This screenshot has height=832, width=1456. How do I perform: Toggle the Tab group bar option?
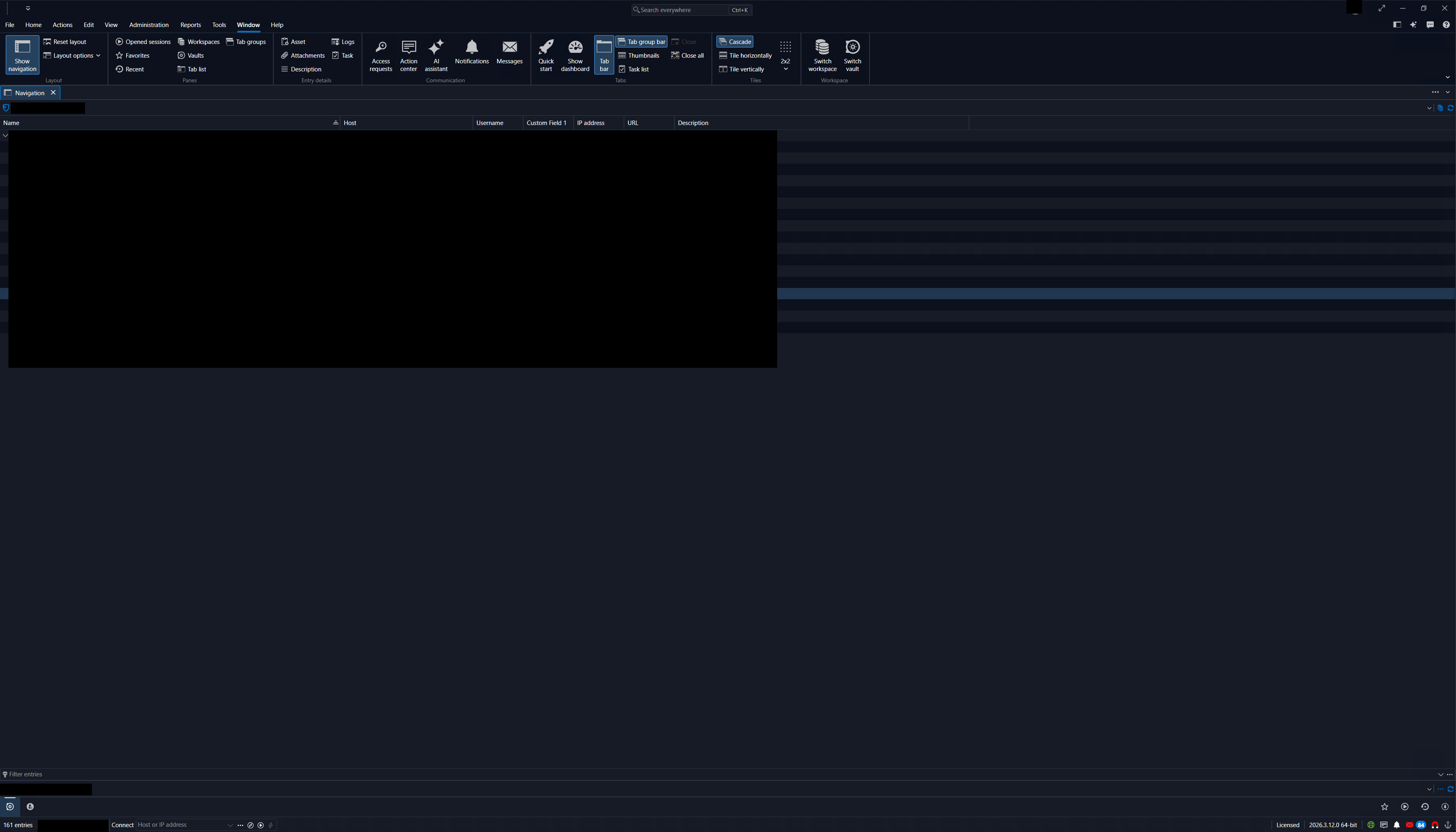click(x=641, y=42)
